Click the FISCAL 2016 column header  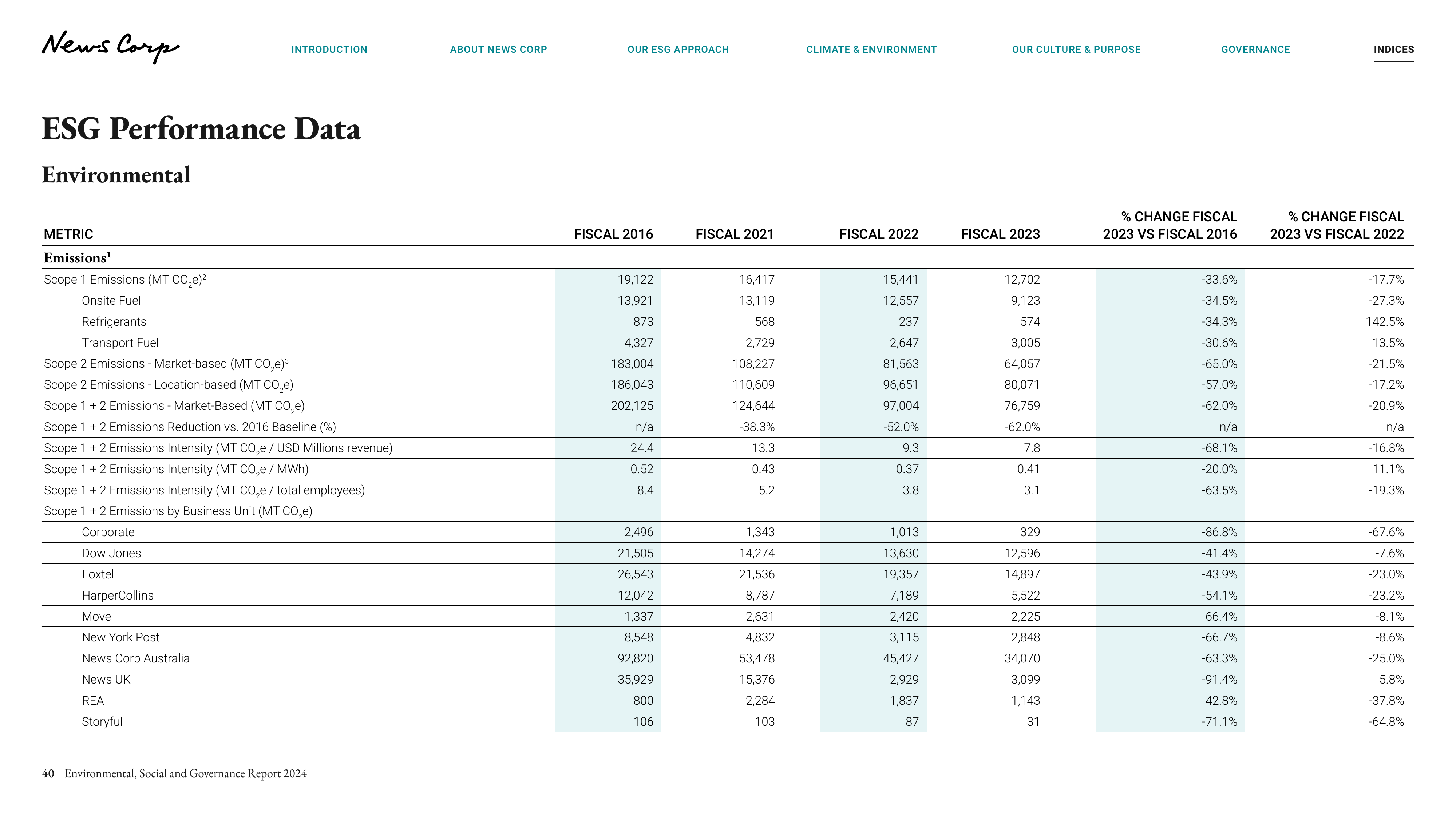click(x=613, y=234)
